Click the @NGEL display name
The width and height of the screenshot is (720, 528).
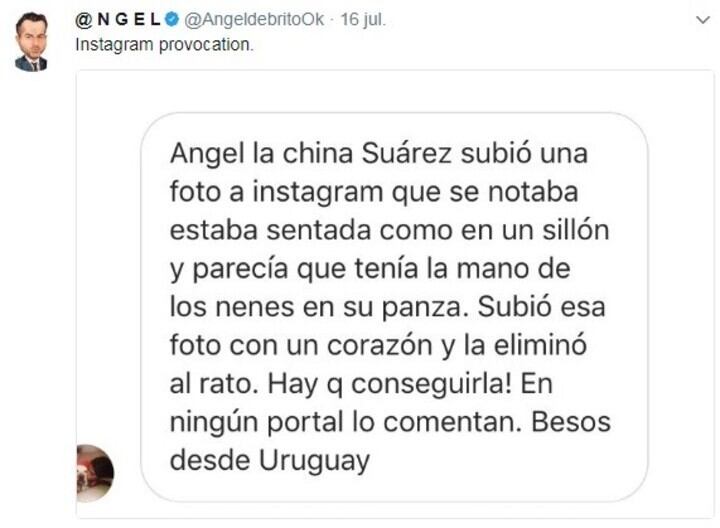118,20
